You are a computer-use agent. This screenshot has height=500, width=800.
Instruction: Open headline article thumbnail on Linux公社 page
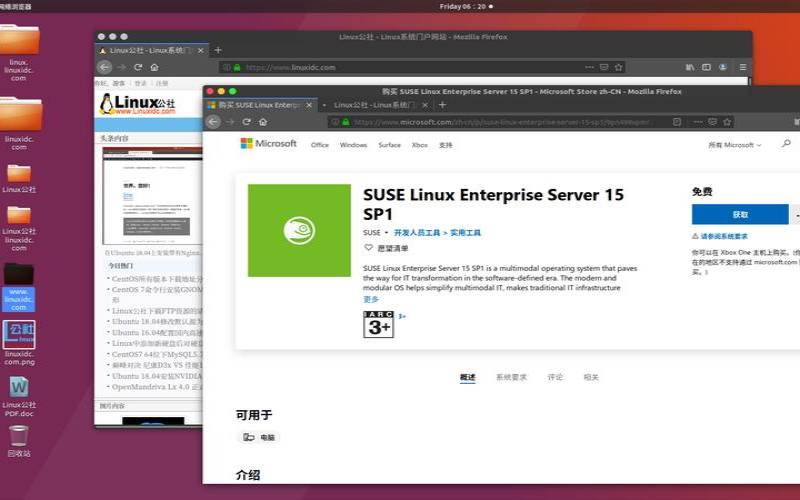pyautogui.click(x=153, y=196)
